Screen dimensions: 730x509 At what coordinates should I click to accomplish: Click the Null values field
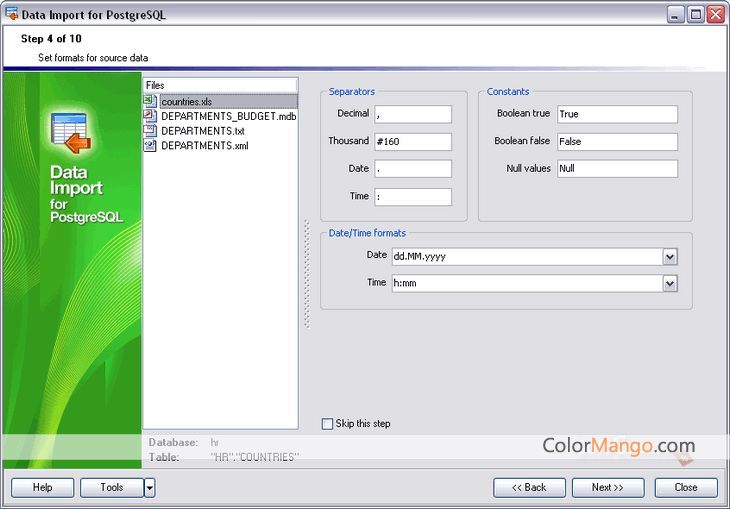[617, 169]
